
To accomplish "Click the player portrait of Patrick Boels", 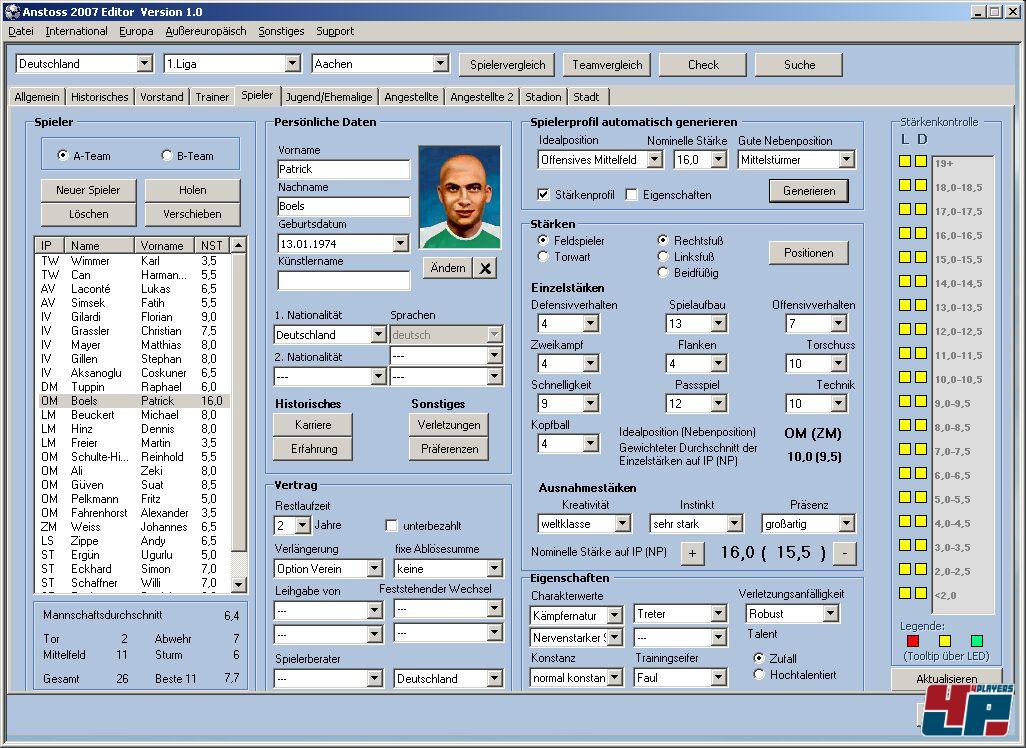I will click(459, 198).
